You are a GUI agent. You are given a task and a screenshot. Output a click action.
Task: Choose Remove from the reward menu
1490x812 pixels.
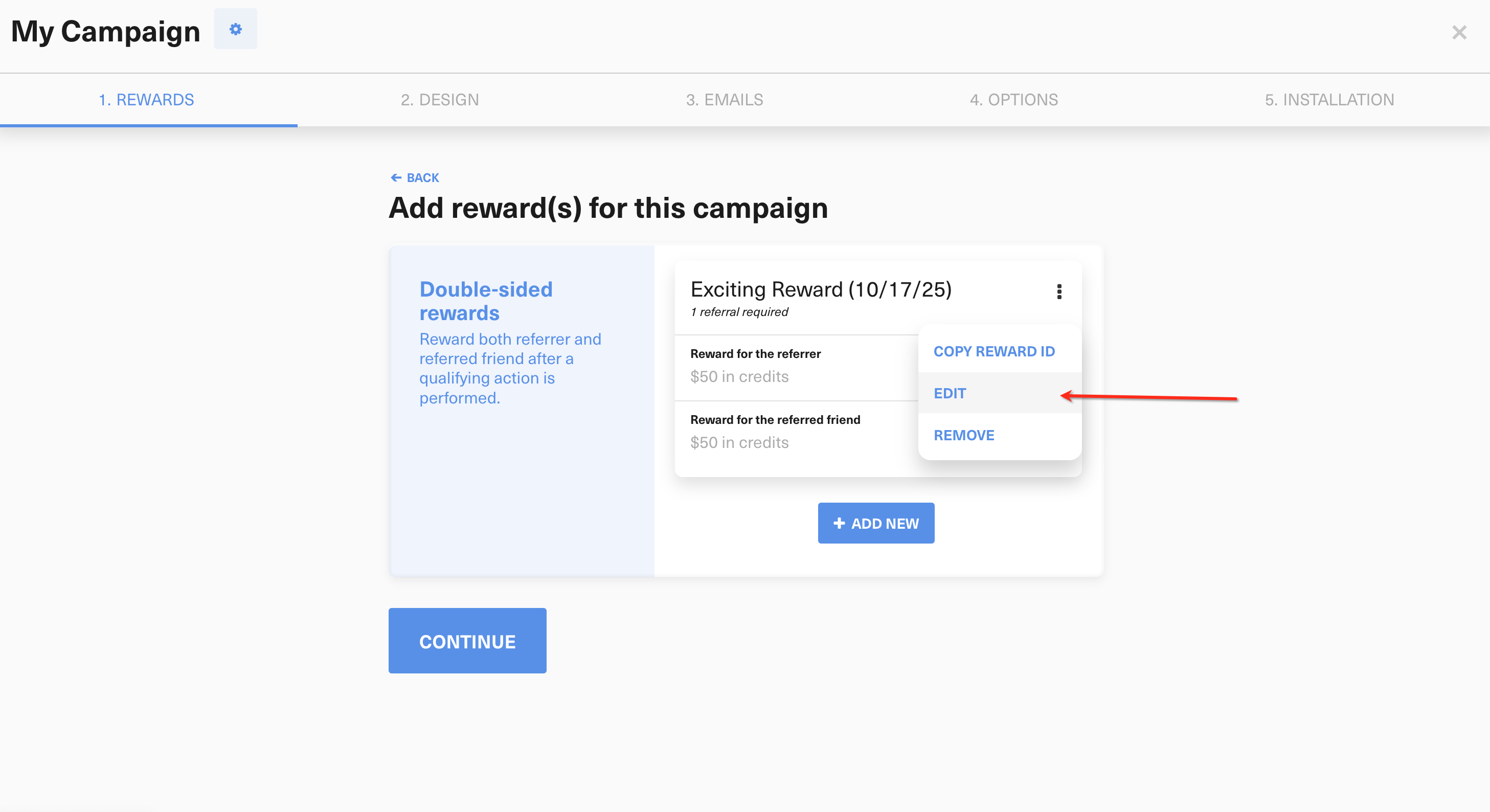coord(964,435)
